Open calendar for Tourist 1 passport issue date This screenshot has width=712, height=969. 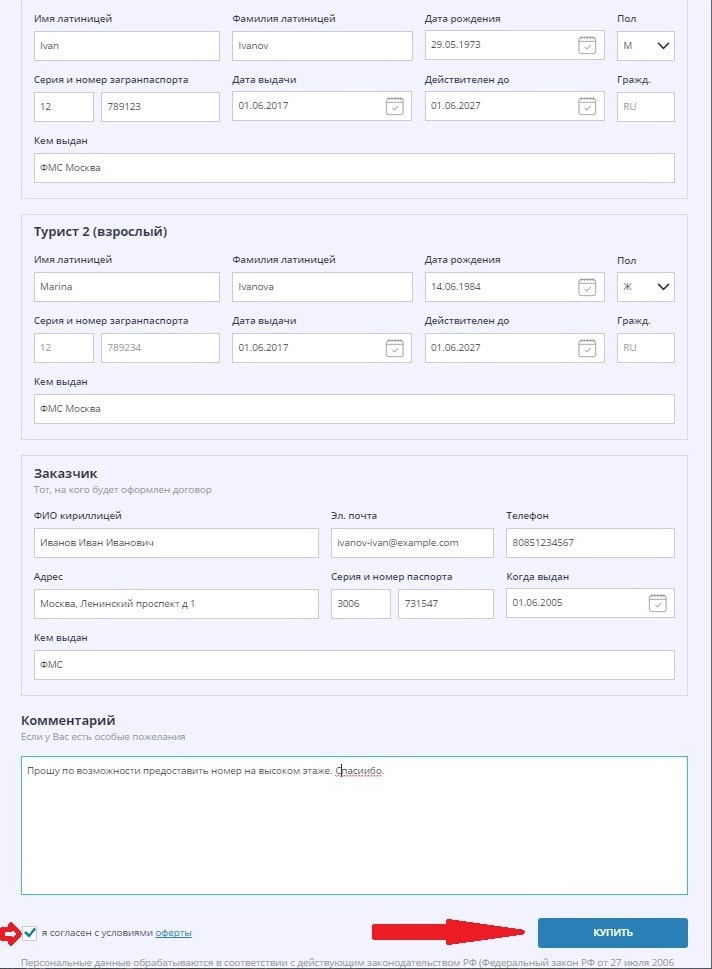[x=394, y=107]
